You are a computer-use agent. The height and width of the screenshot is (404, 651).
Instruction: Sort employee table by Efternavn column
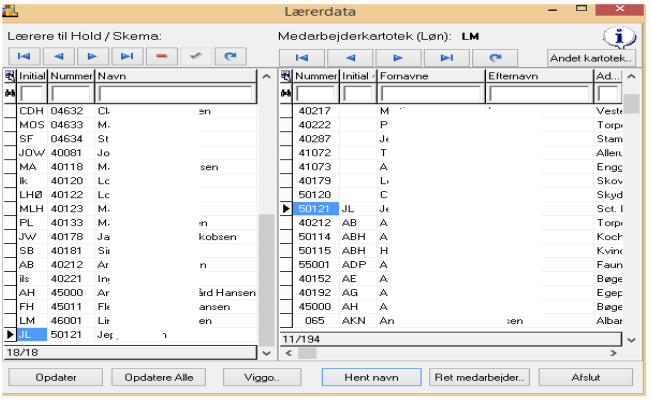[540, 76]
